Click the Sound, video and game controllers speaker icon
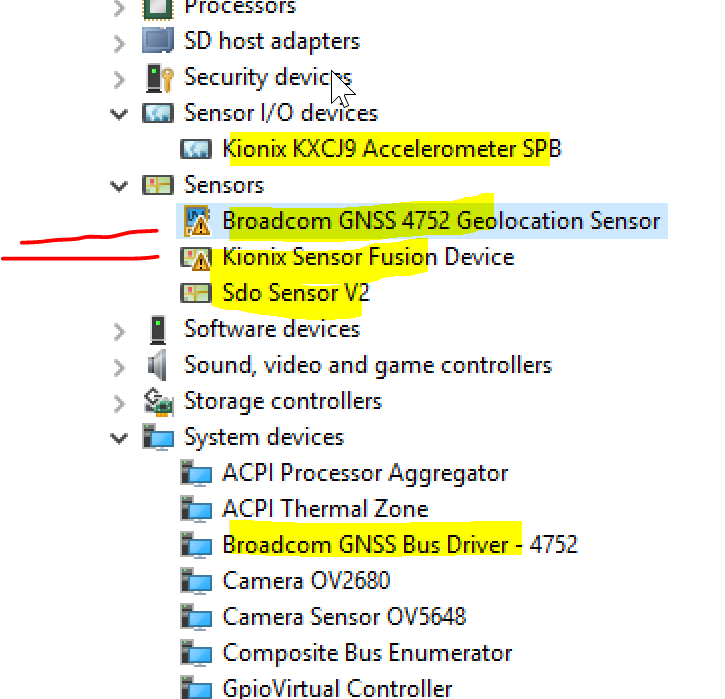The width and height of the screenshot is (725, 699). 158,365
